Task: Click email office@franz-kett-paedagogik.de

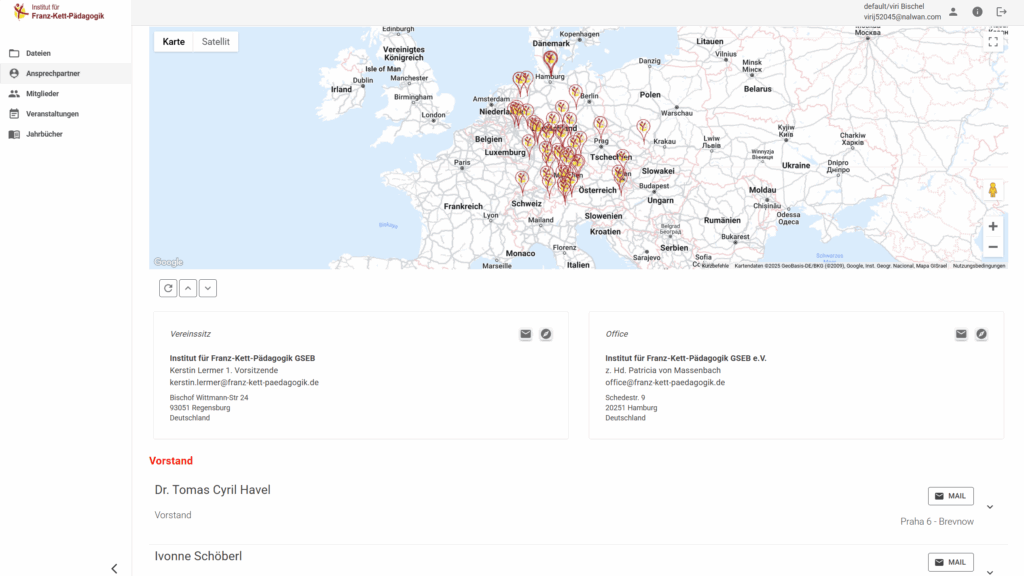Action: (x=665, y=383)
